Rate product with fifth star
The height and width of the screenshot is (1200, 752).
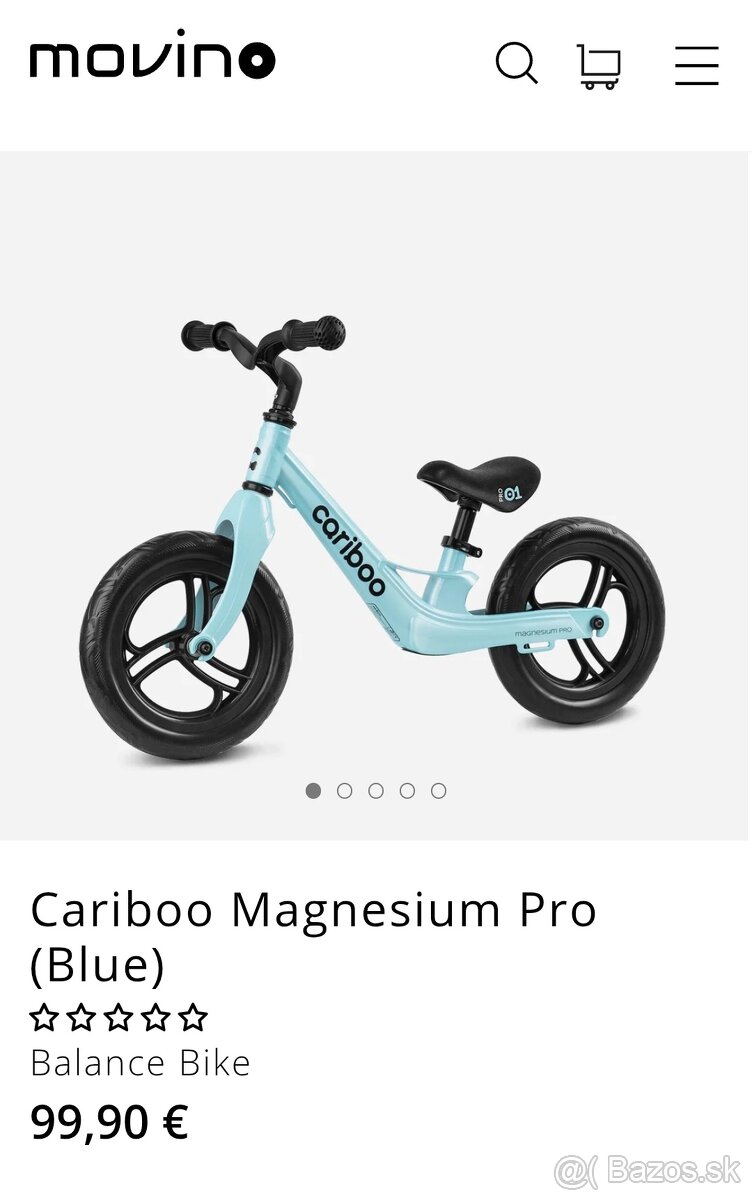pyautogui.click(x=192, y=1018)
